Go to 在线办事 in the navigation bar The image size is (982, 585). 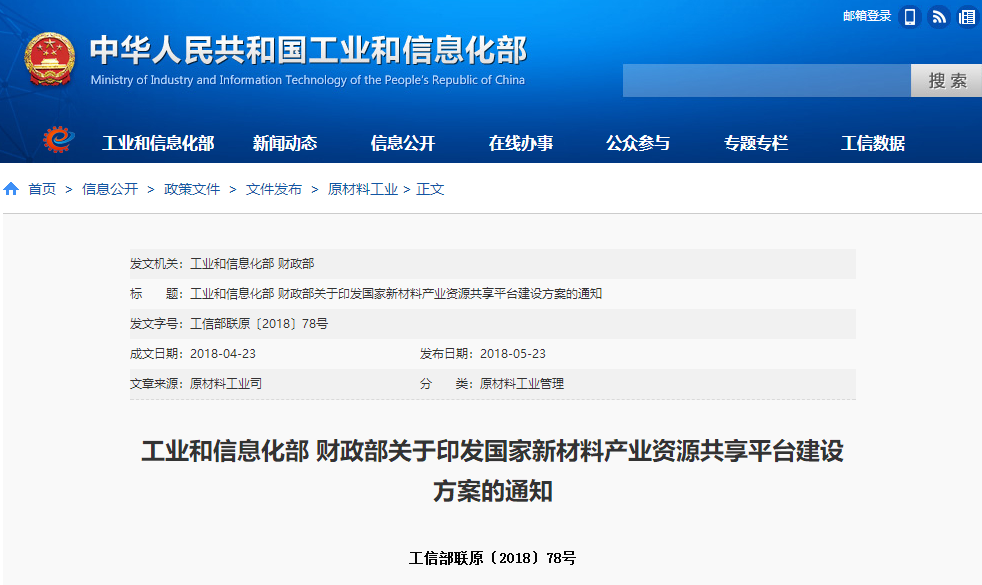point(521,143)
